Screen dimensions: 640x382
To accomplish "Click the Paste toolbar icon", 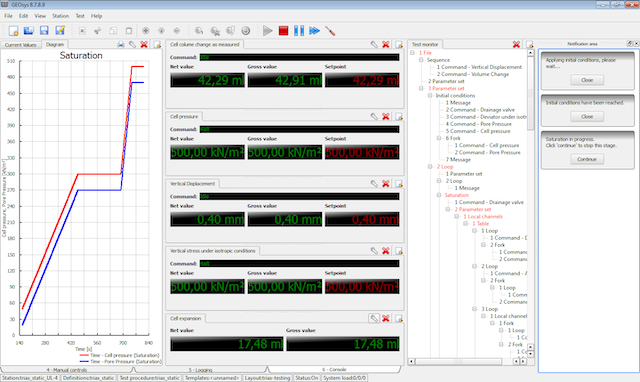I will (x=129, y=31).
